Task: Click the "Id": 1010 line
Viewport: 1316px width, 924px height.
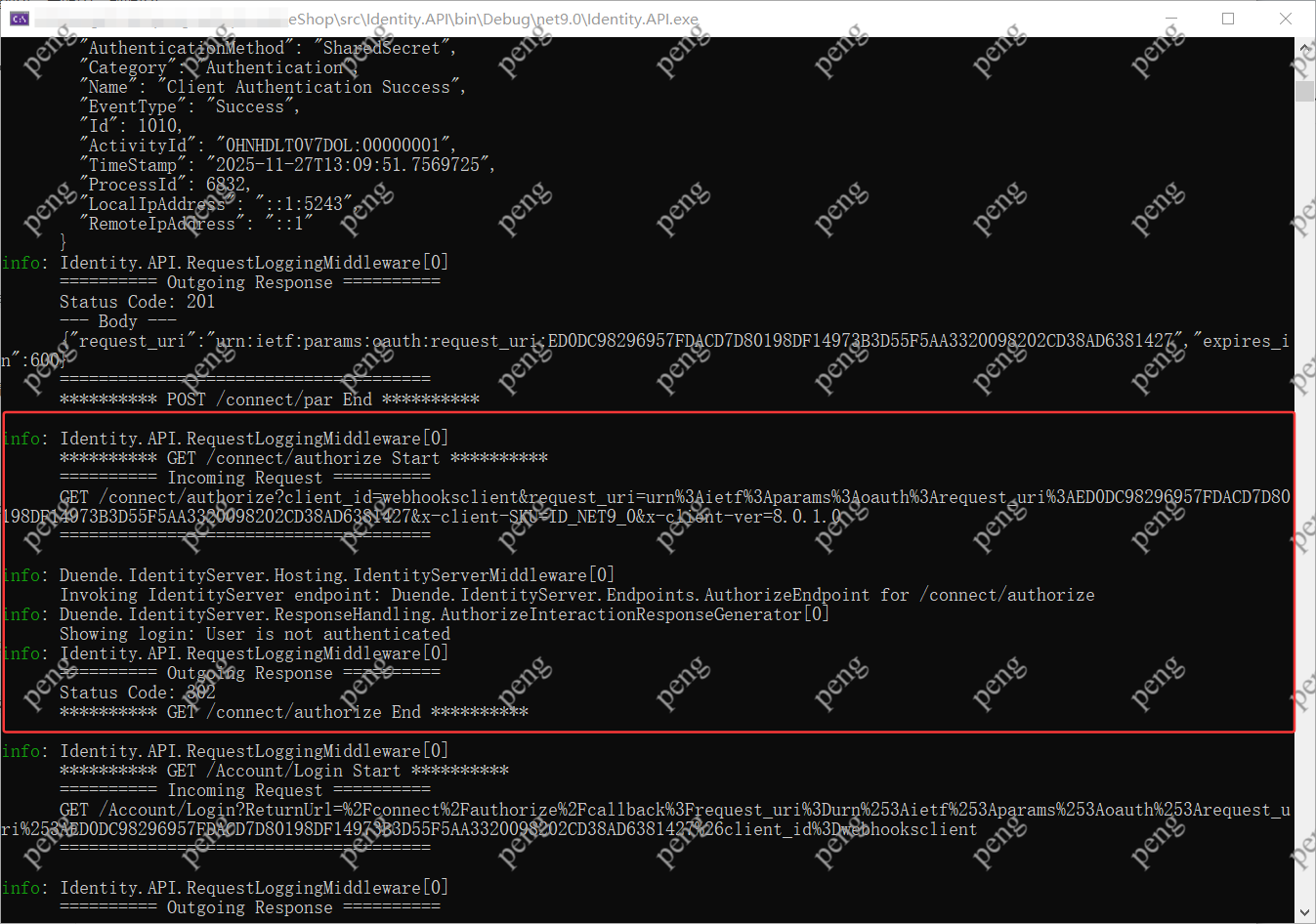Action: [131, 126]
